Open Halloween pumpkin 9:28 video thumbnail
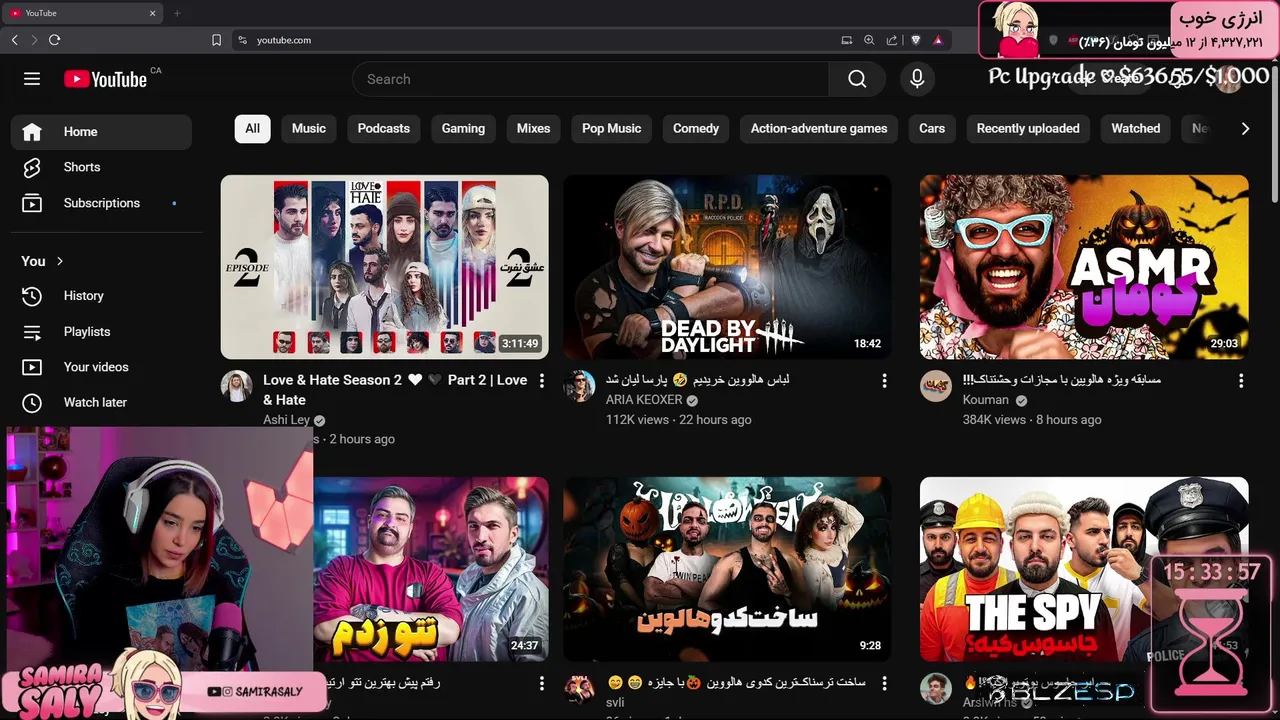 (x=727, y=569)
